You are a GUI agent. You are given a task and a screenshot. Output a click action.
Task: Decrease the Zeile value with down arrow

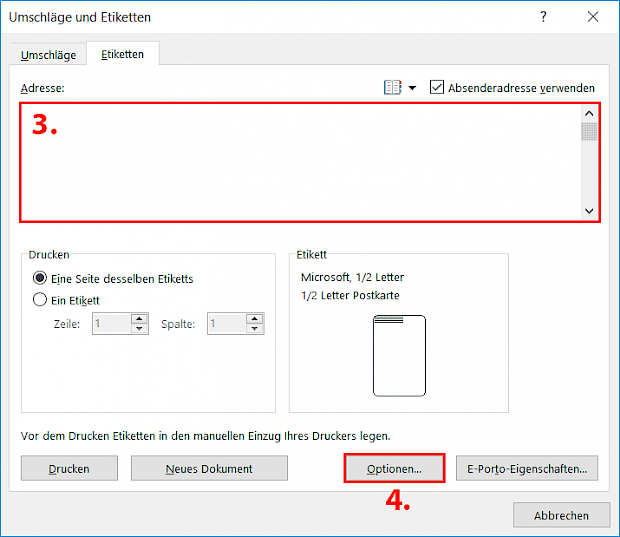click(x=139, y=329)
